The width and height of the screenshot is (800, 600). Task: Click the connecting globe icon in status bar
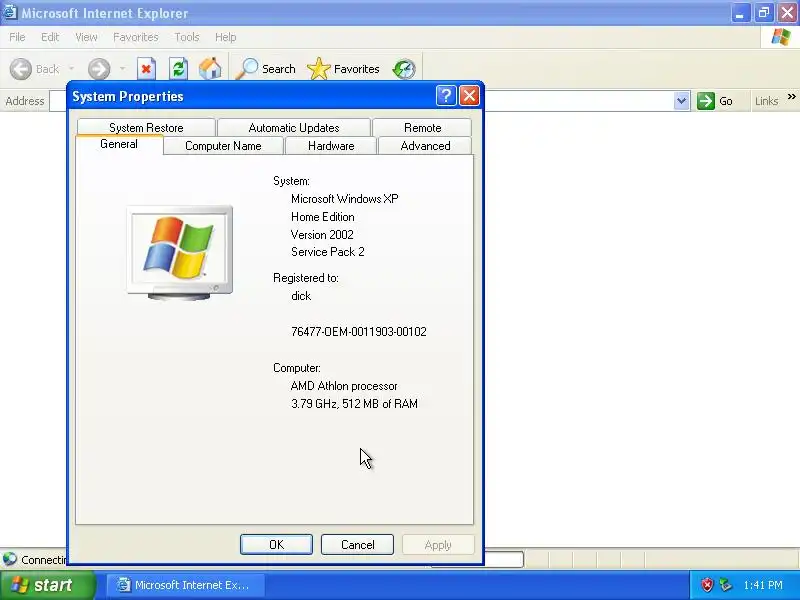pos(10,559)
